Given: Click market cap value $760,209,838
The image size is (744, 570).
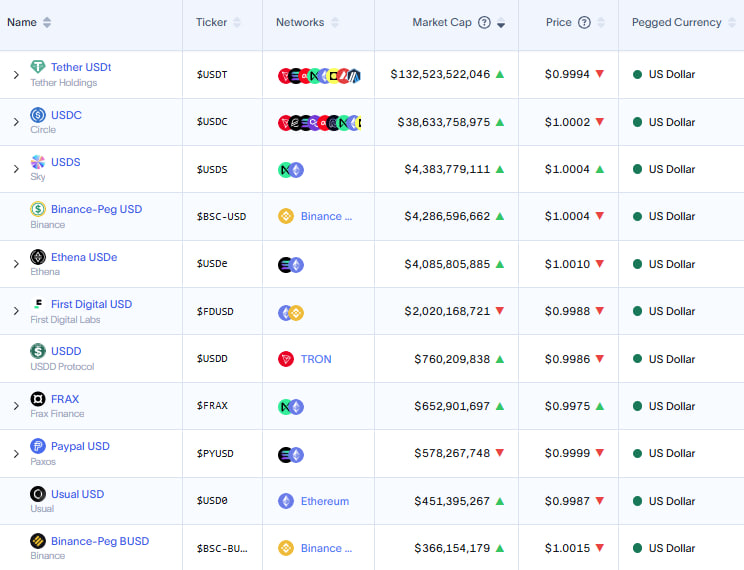Looking at the screenshot, I should (452, 359).
